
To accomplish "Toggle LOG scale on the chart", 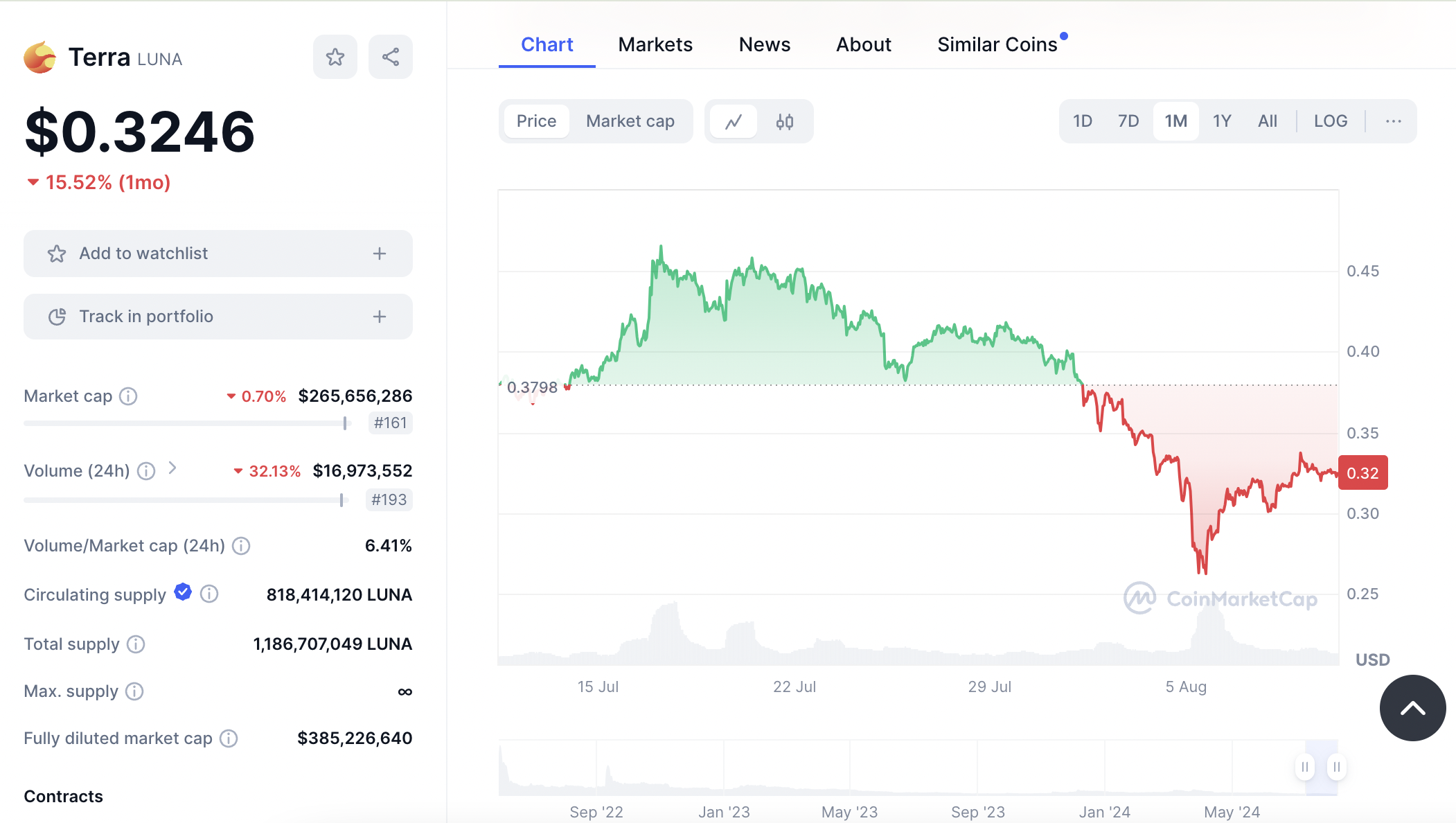I will tap(1331, 121).
